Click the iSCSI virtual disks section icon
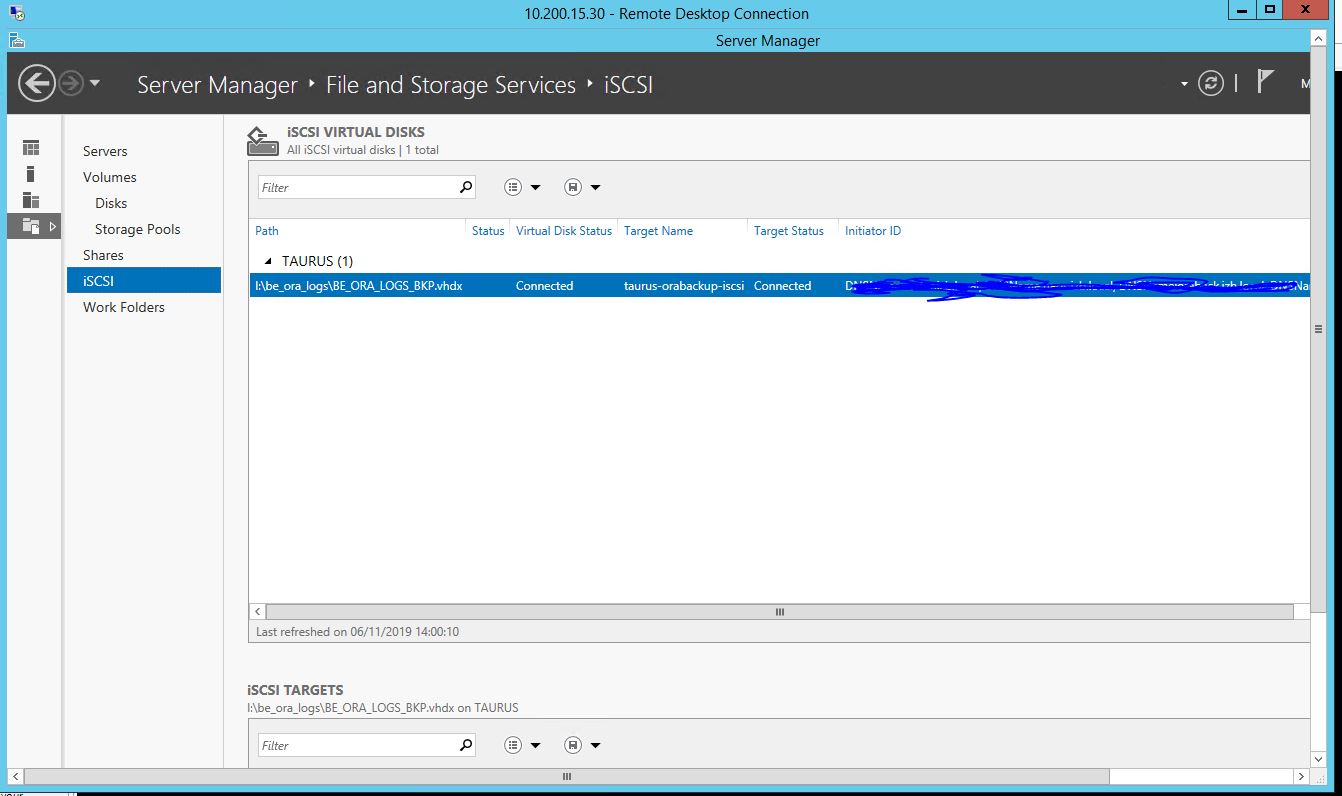The height and width of the screenshot is (796, 1342). tap(262, 141)
